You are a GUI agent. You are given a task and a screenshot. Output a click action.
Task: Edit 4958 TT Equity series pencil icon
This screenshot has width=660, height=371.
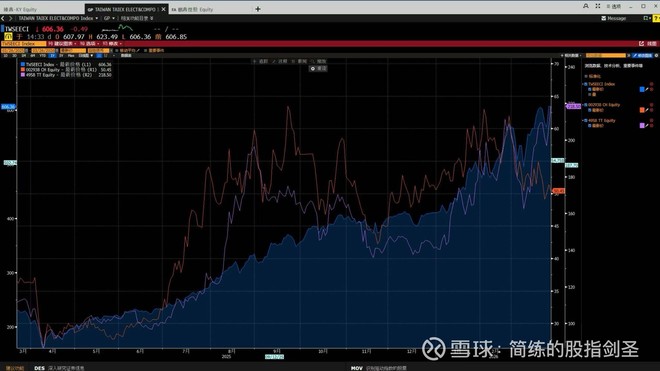[x=647, y=125]
